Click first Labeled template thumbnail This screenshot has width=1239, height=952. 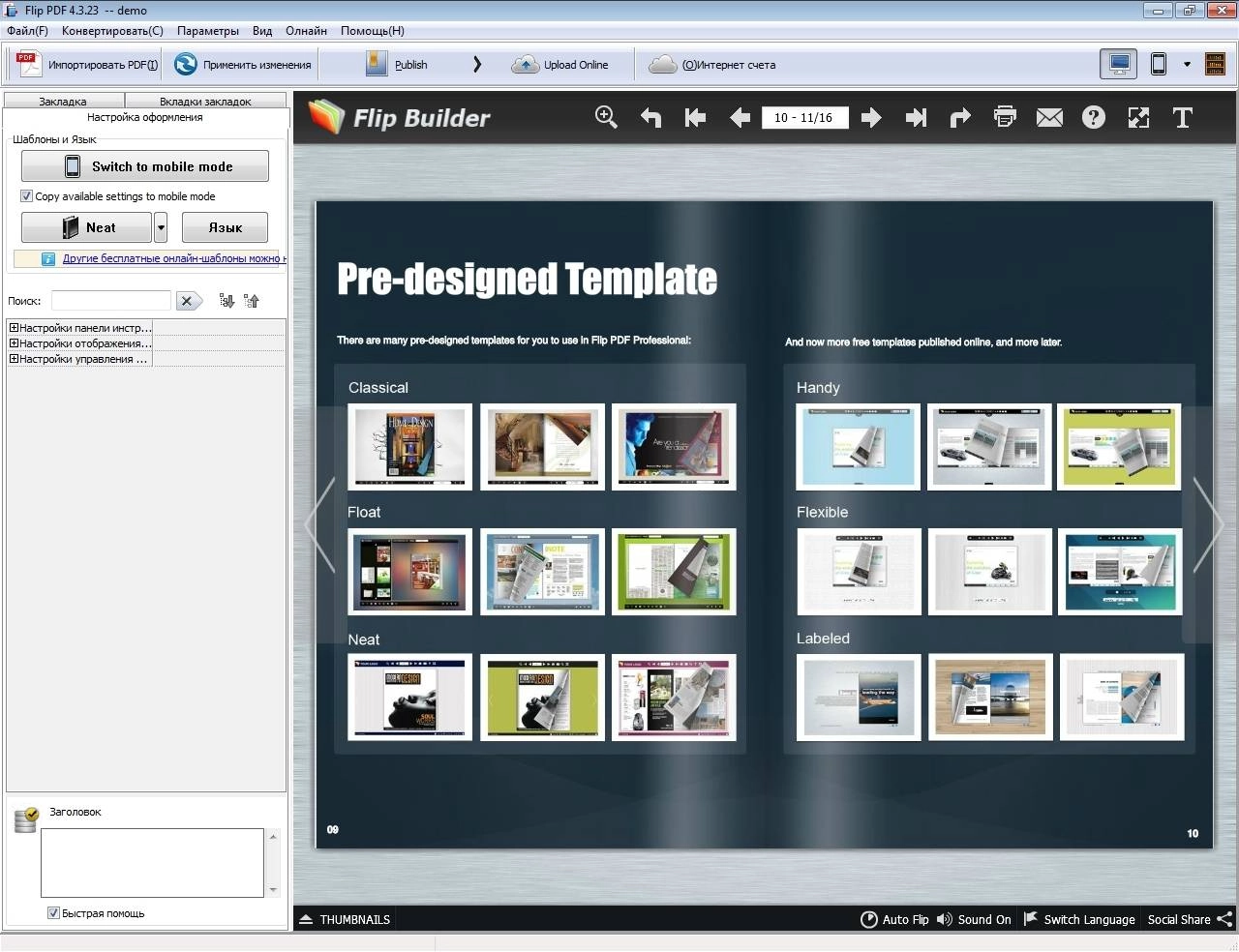pos(859,698)
